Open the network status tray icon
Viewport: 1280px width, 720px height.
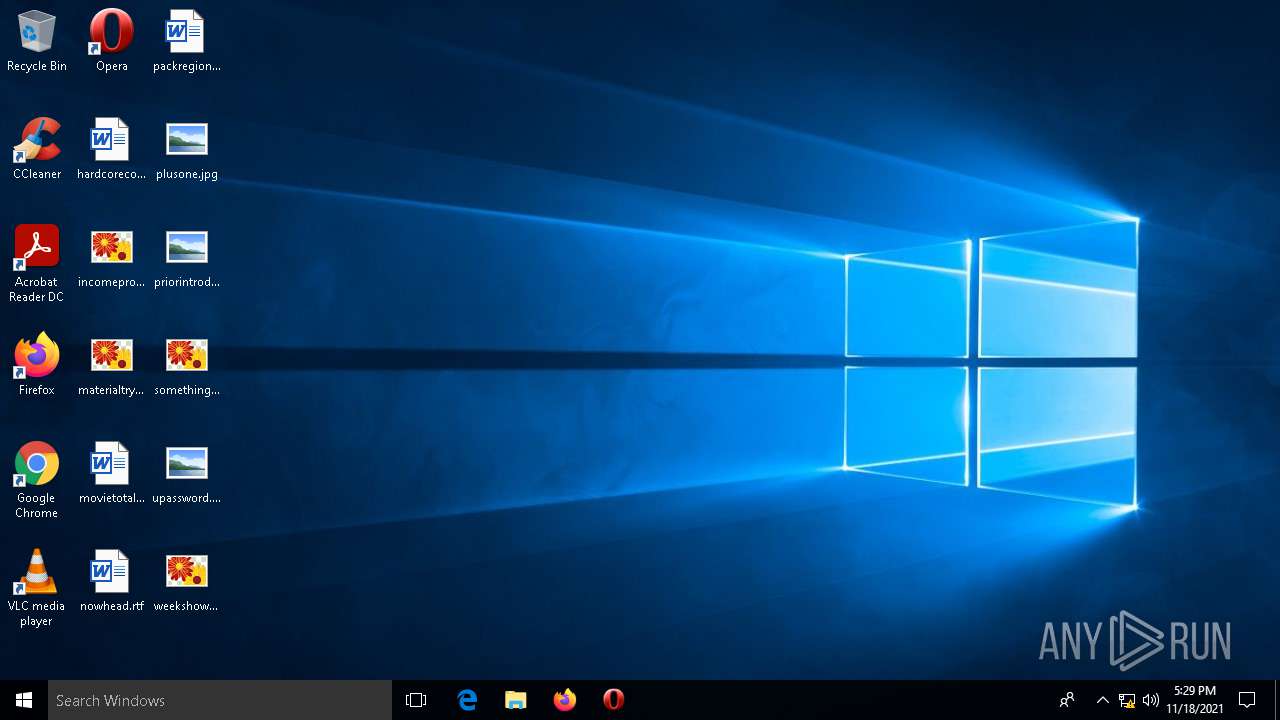[x=1127, y=700]
